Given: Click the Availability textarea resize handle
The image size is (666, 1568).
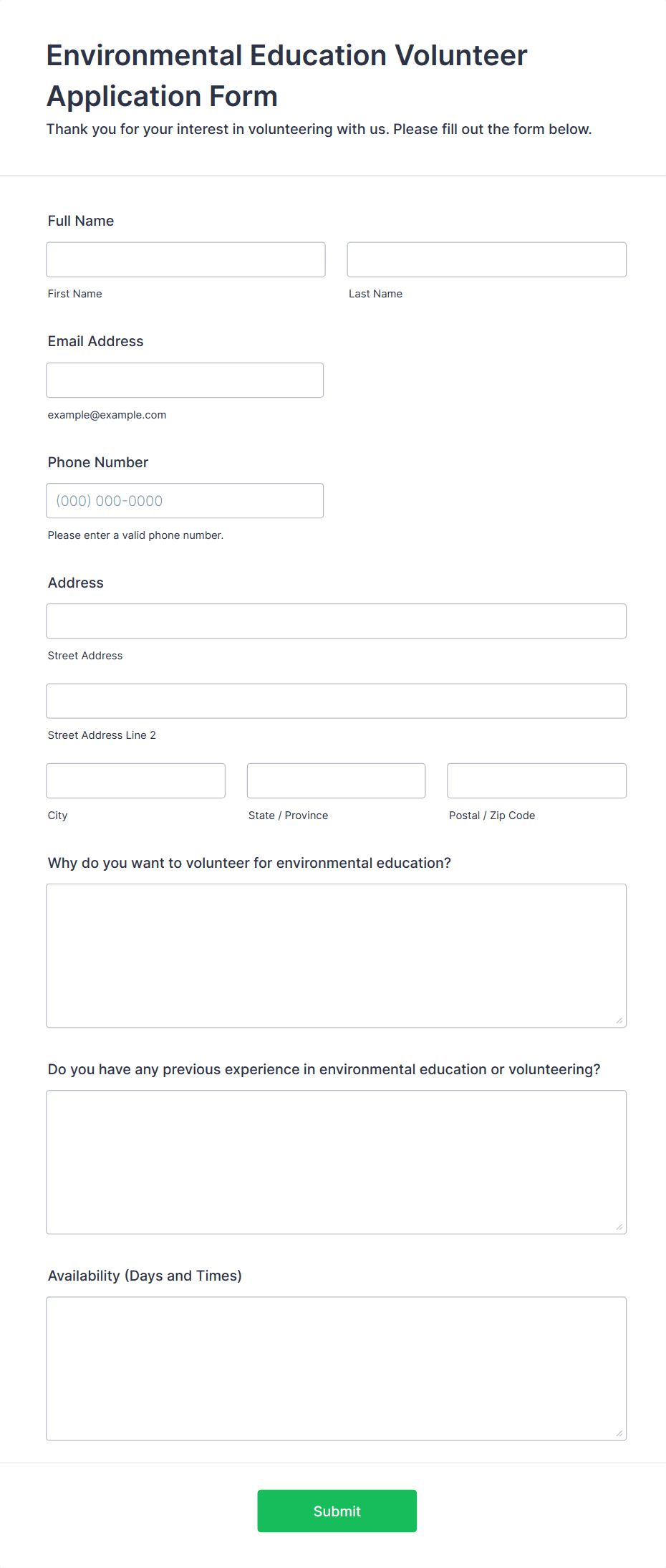Looking at the screenshot, I should (619, 1433).
